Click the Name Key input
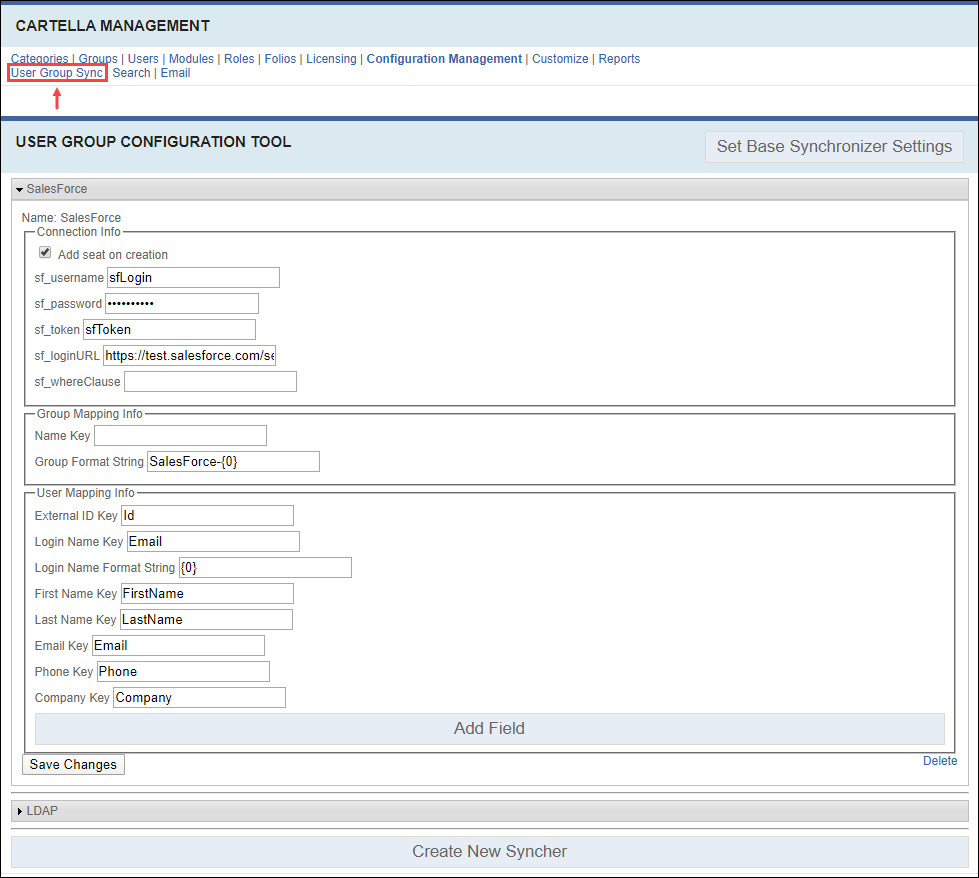The width and height of the screenshot is (979, 878). tap(180, 436)
